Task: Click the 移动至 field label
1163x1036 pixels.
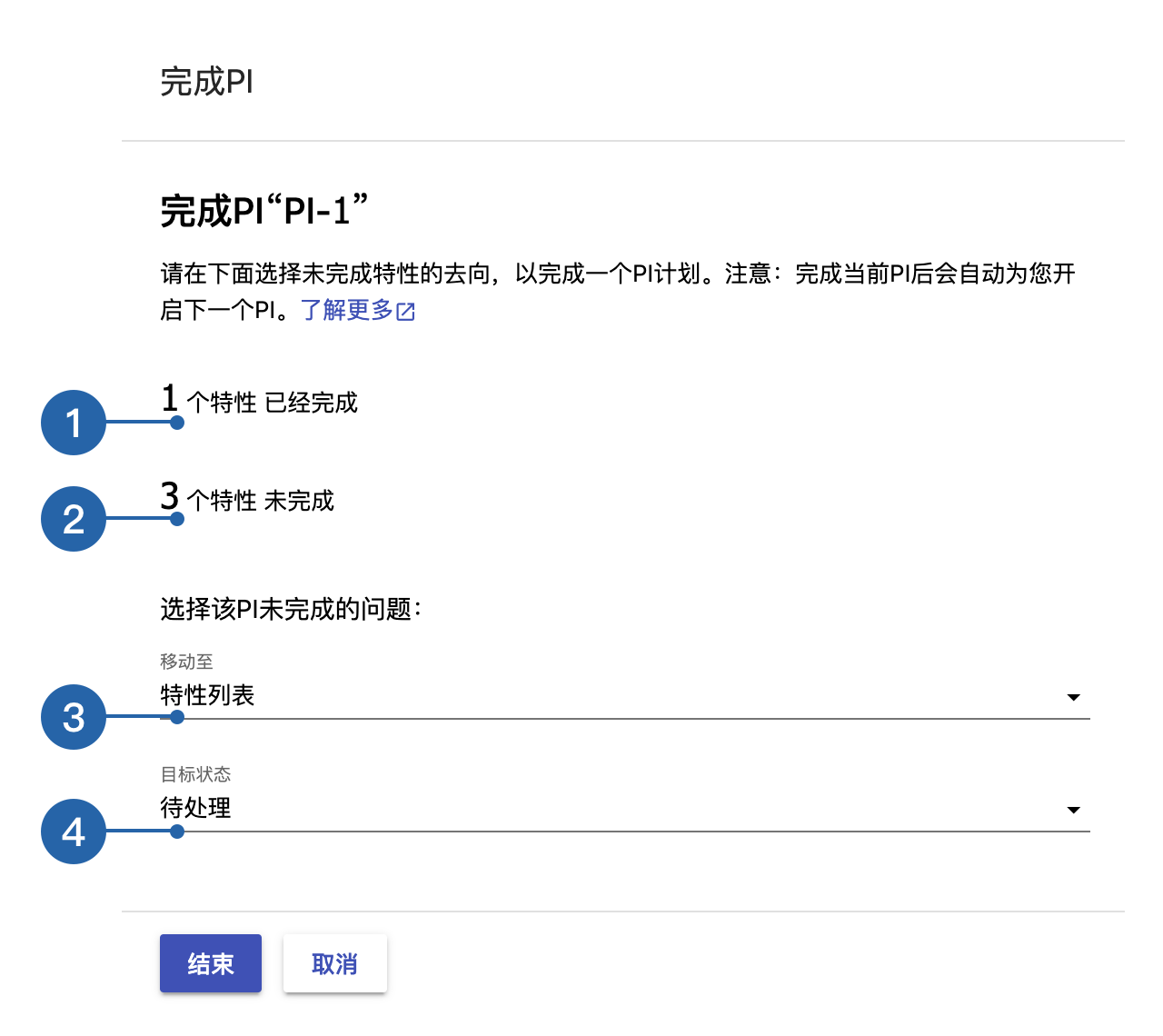Action: 187,662
